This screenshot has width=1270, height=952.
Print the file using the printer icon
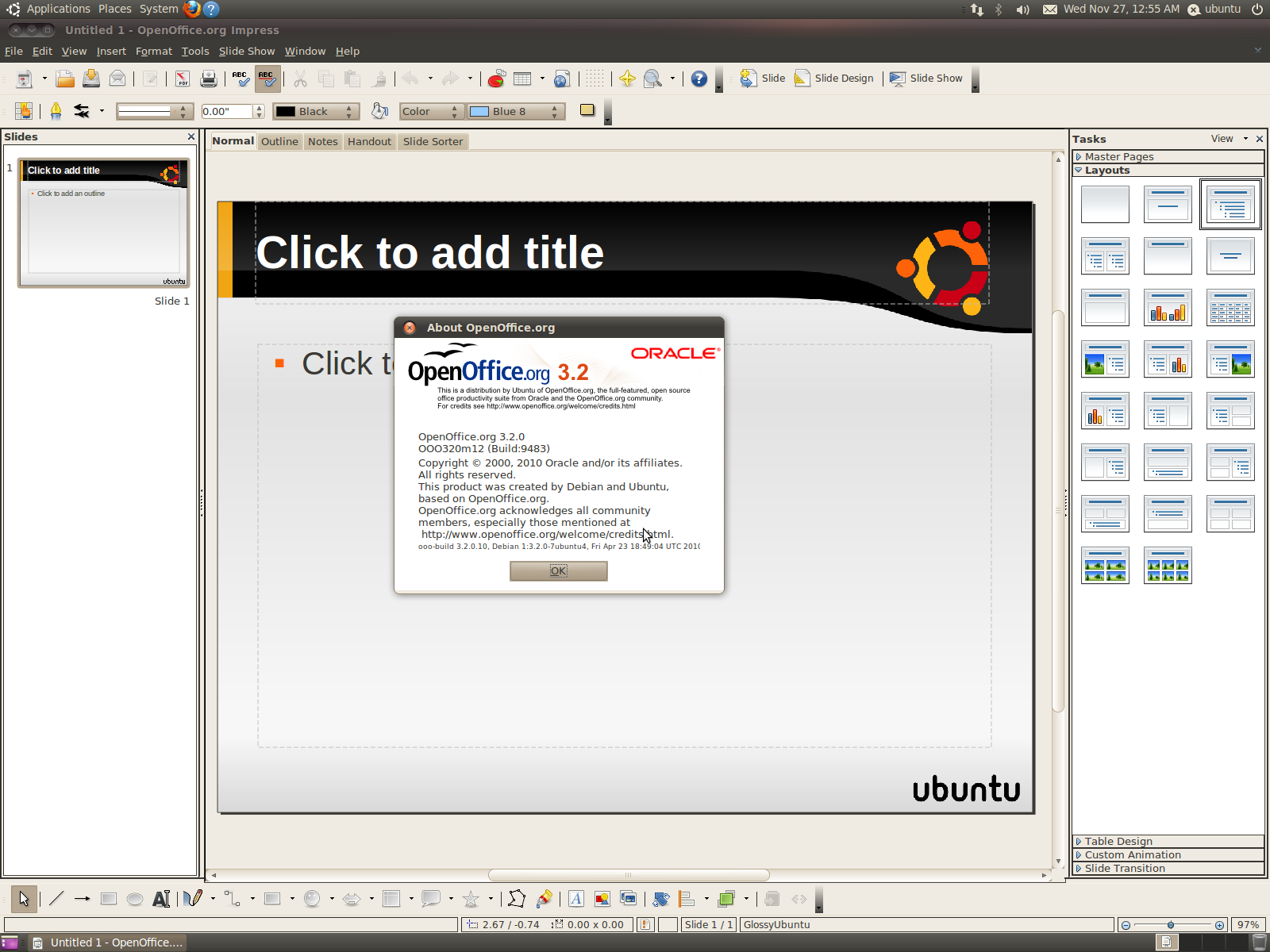pyautogui.click(x=209, y=79)
